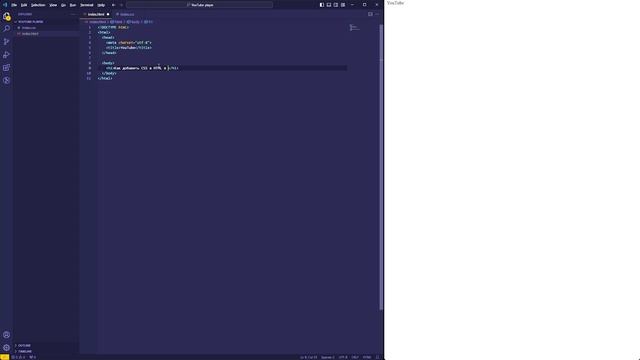Screen dimensions: 640x360
Task: Click the Split Editor Right icon
Action: click(370, 14)
